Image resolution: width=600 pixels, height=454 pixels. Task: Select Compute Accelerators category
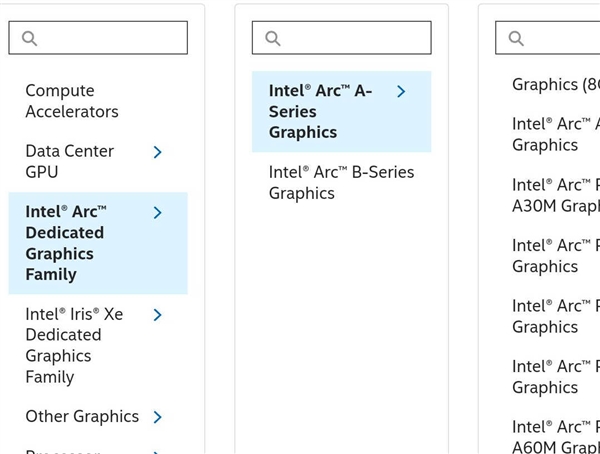[72, 101]
